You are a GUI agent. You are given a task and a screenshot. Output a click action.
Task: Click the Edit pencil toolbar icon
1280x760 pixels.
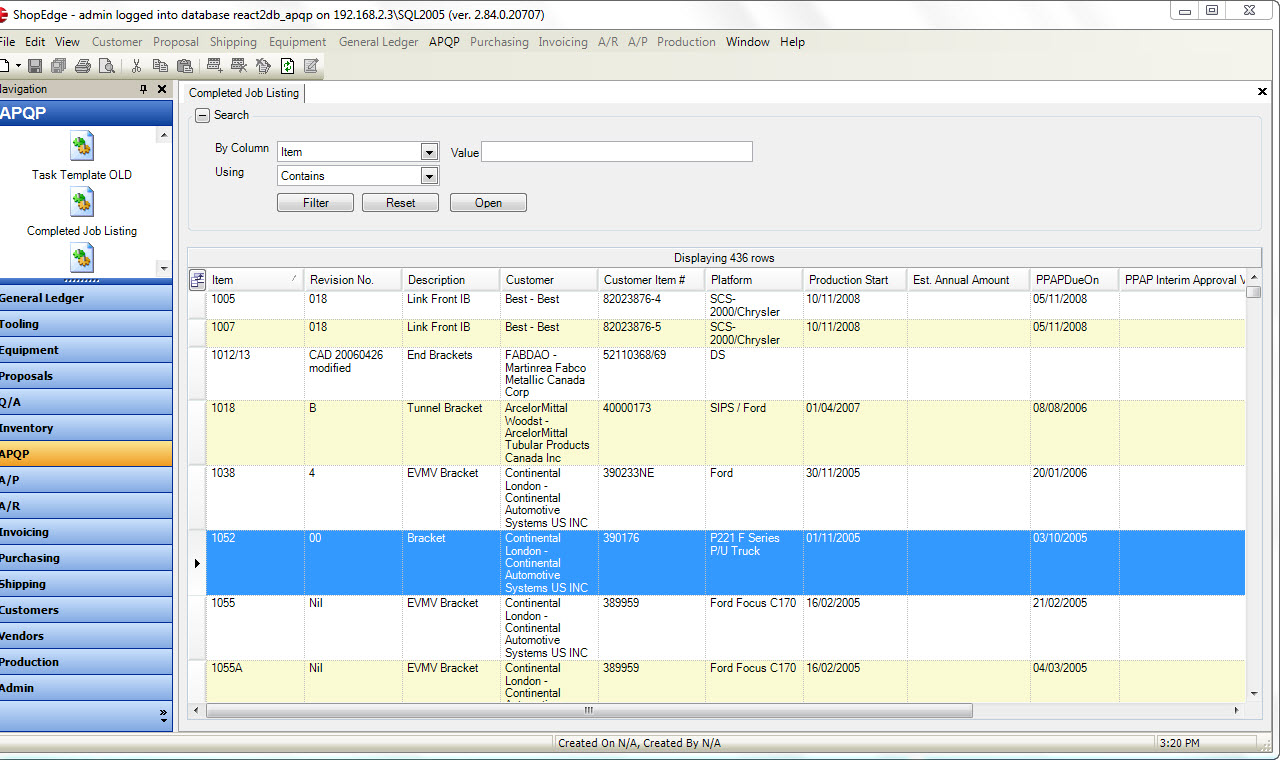tap(311, 66)
